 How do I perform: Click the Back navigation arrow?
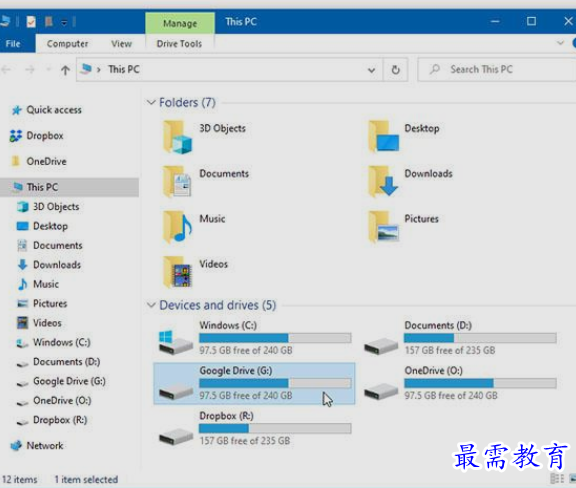(x=6, y=69)
